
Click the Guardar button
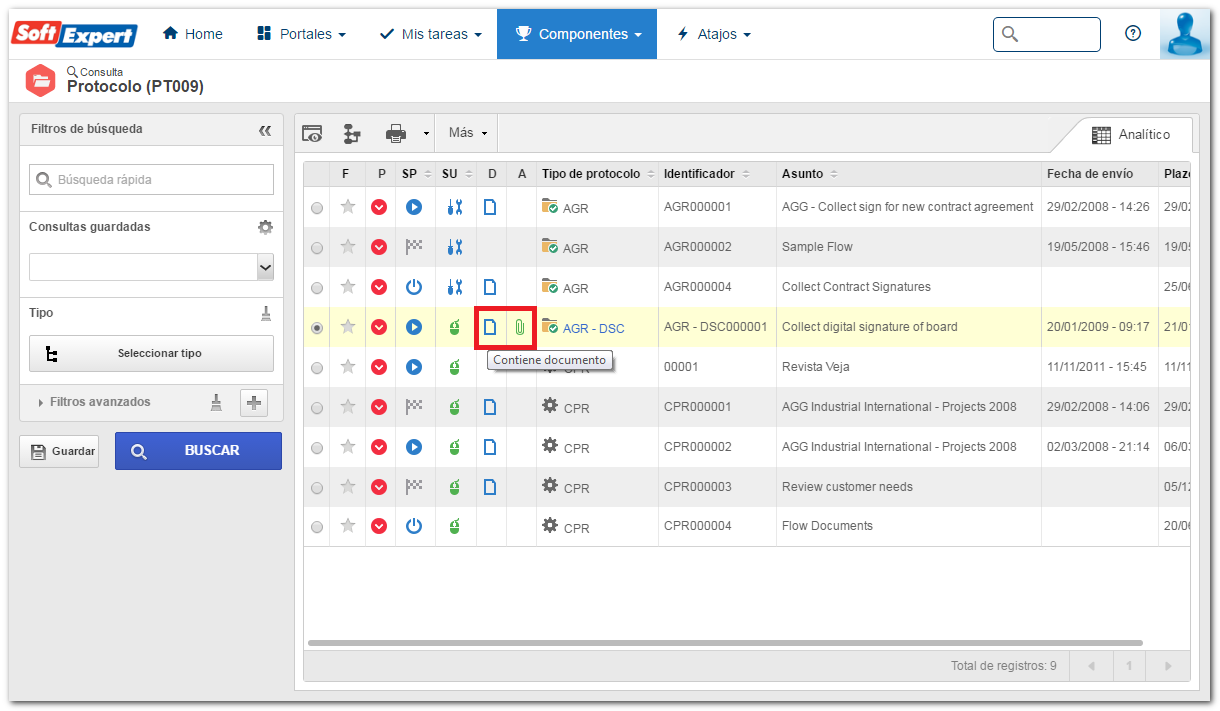click(59, 451)
